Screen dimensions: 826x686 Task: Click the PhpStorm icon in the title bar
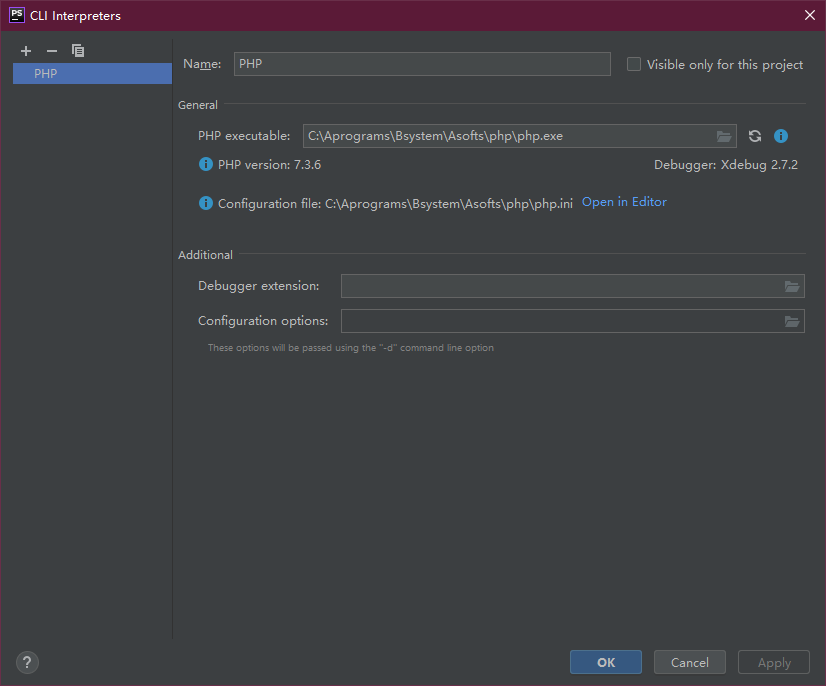point(17,15)
